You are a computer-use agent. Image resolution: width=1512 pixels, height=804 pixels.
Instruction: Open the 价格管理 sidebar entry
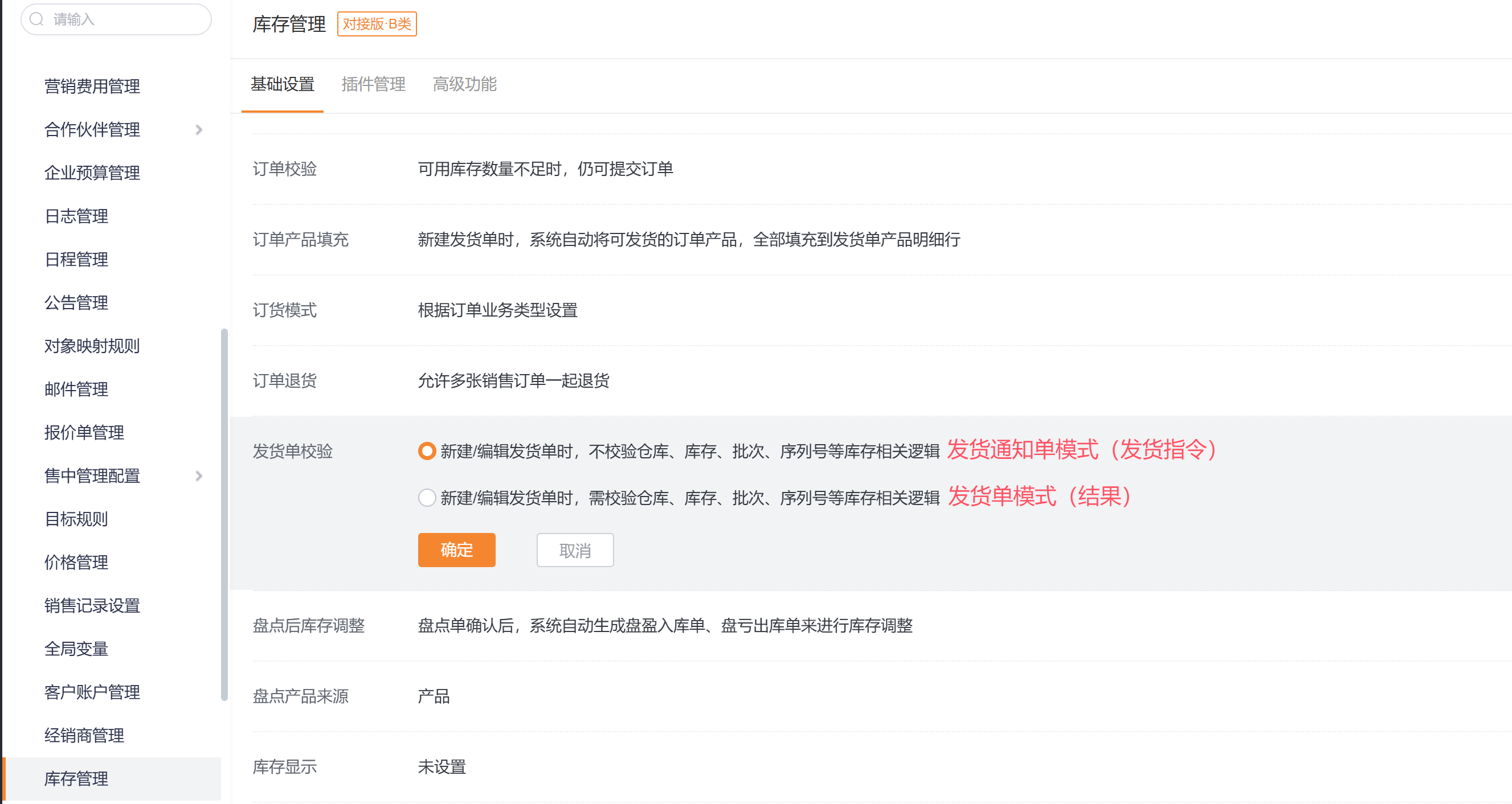click(76, 563)
